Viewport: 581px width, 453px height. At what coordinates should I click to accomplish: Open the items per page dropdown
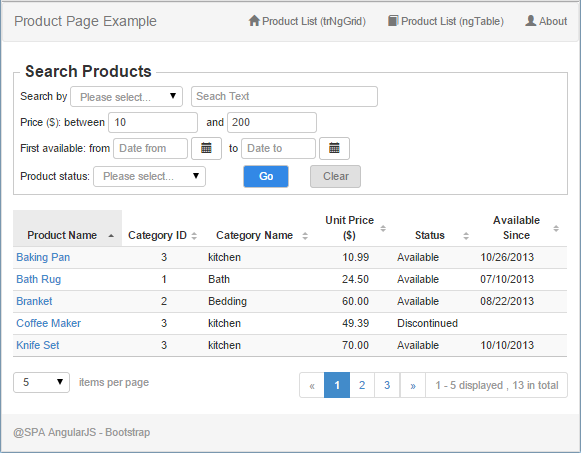[42, 382]
